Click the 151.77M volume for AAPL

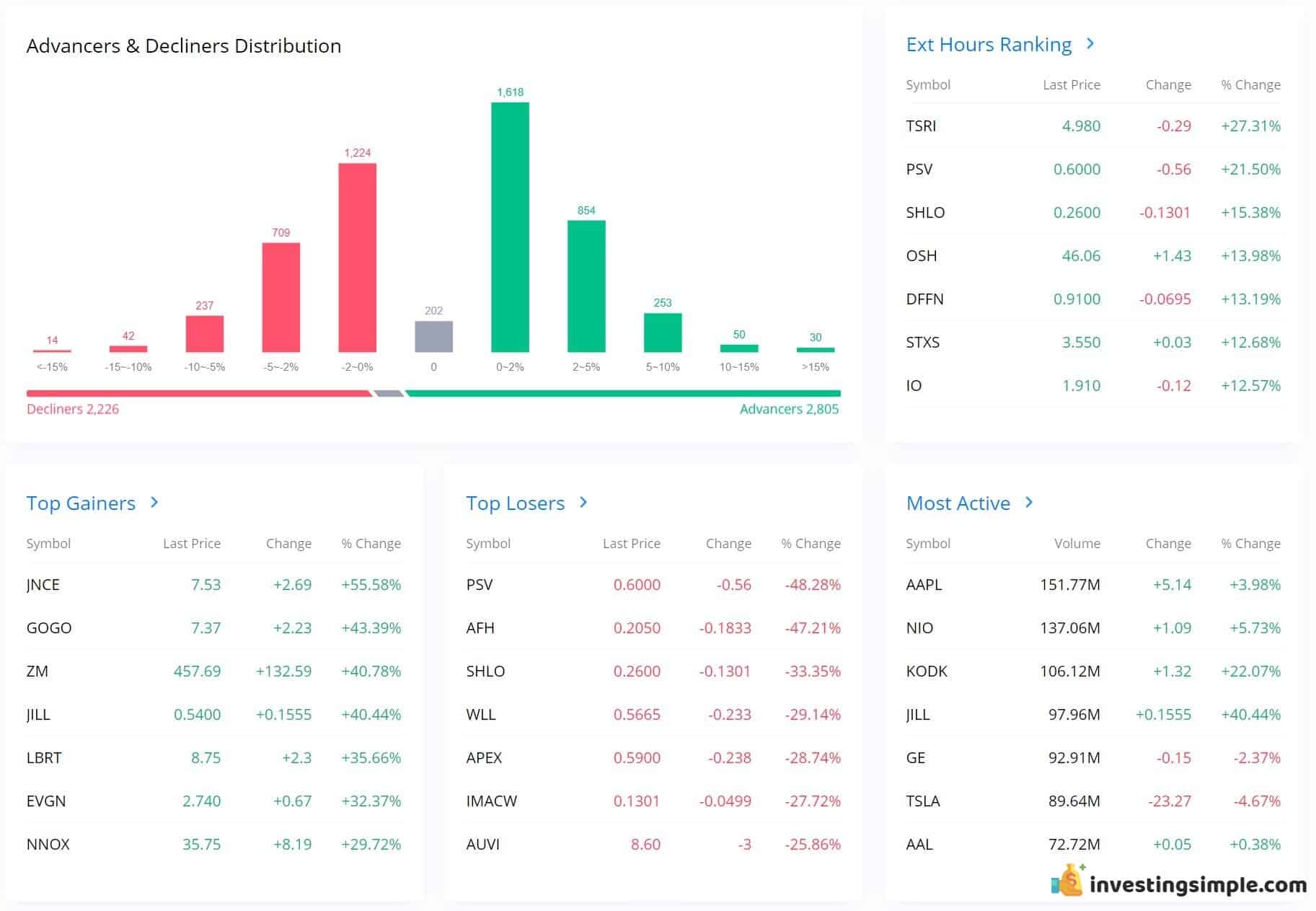click(1070, 584)
